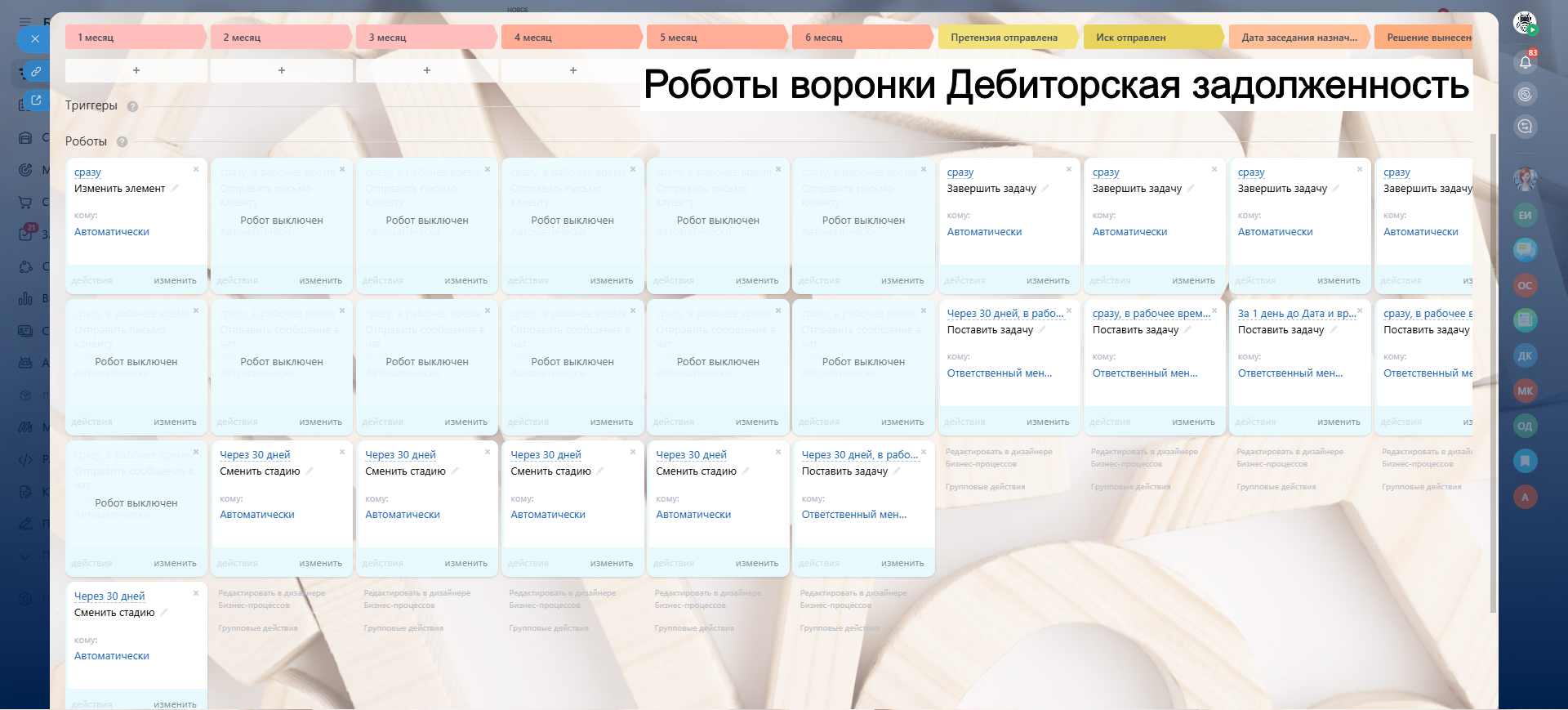
Task: Click pencil icon next to Изменить элемент
Action: (175, 188)
